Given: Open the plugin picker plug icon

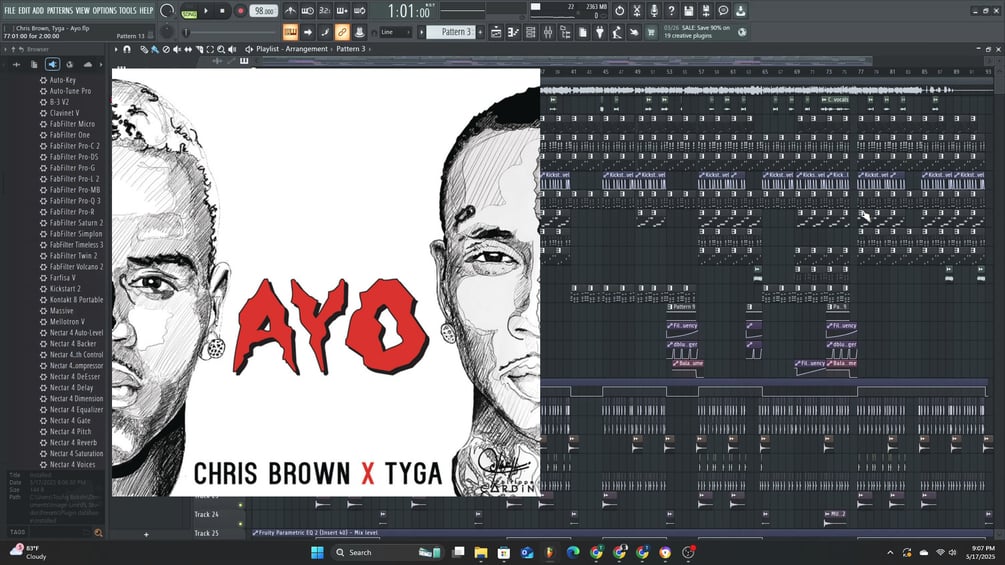Looking at the screenshot, I should (600, 32).
